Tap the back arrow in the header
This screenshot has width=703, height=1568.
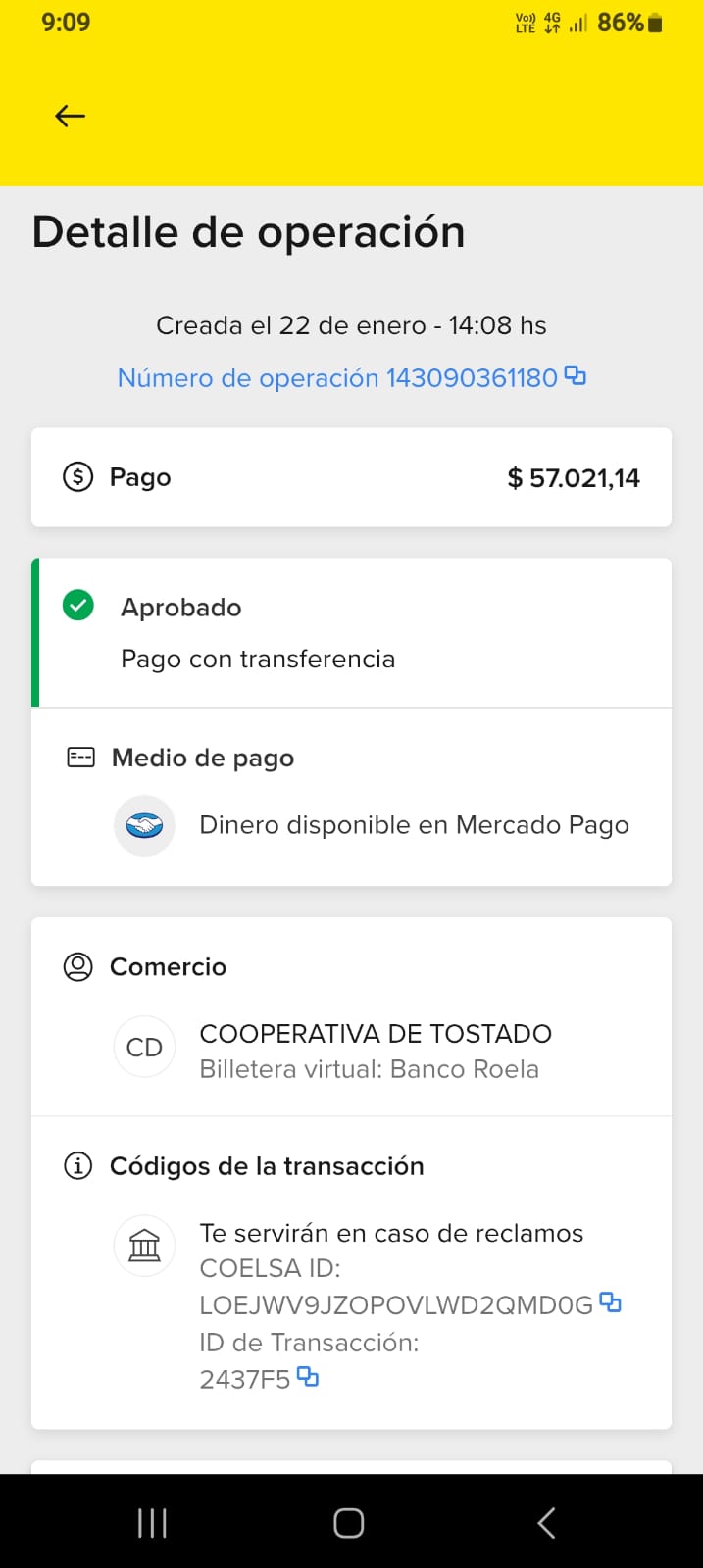point(70,117)
